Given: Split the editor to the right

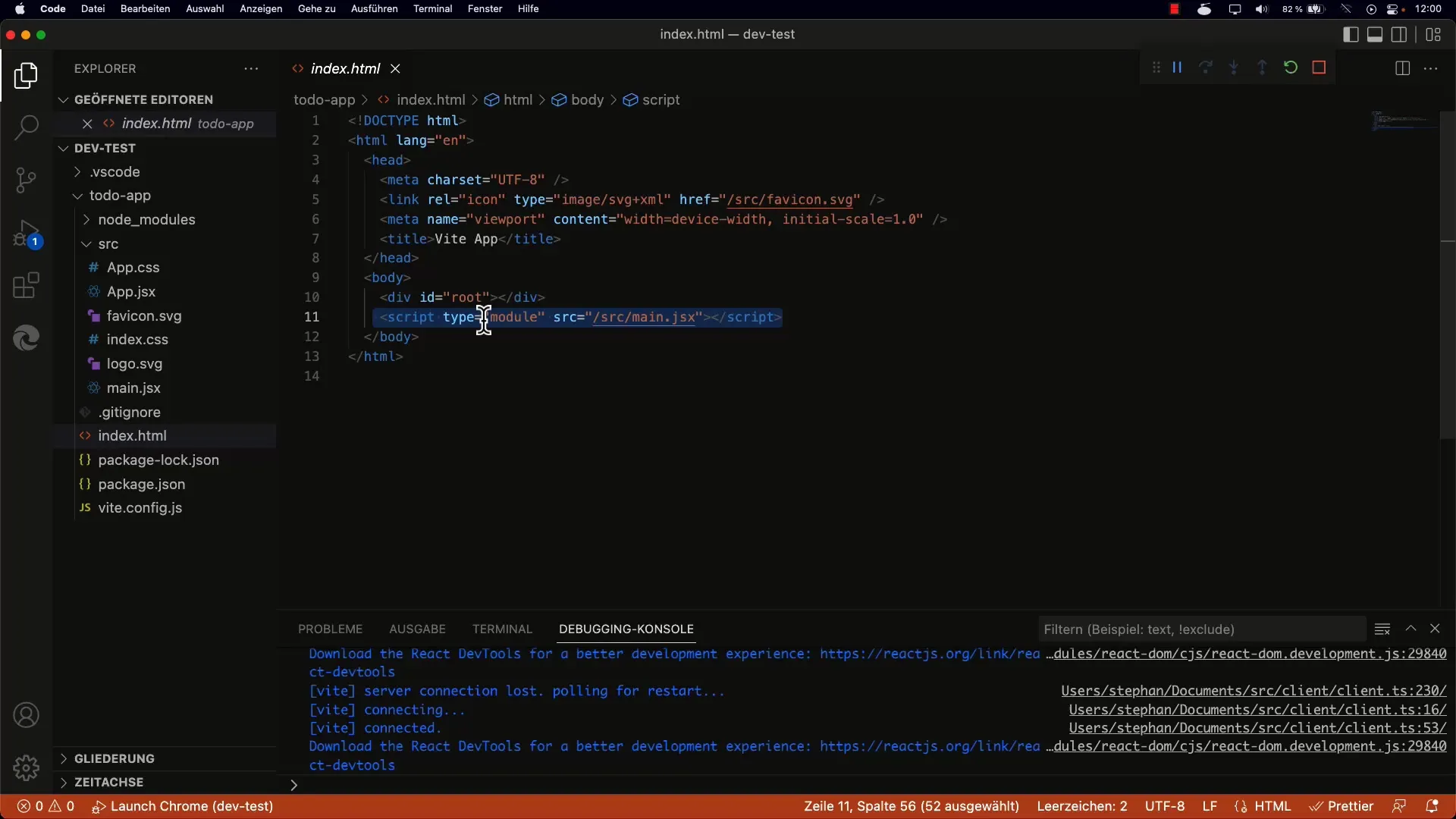Looking at the screenshot, I should (1402, 68).
